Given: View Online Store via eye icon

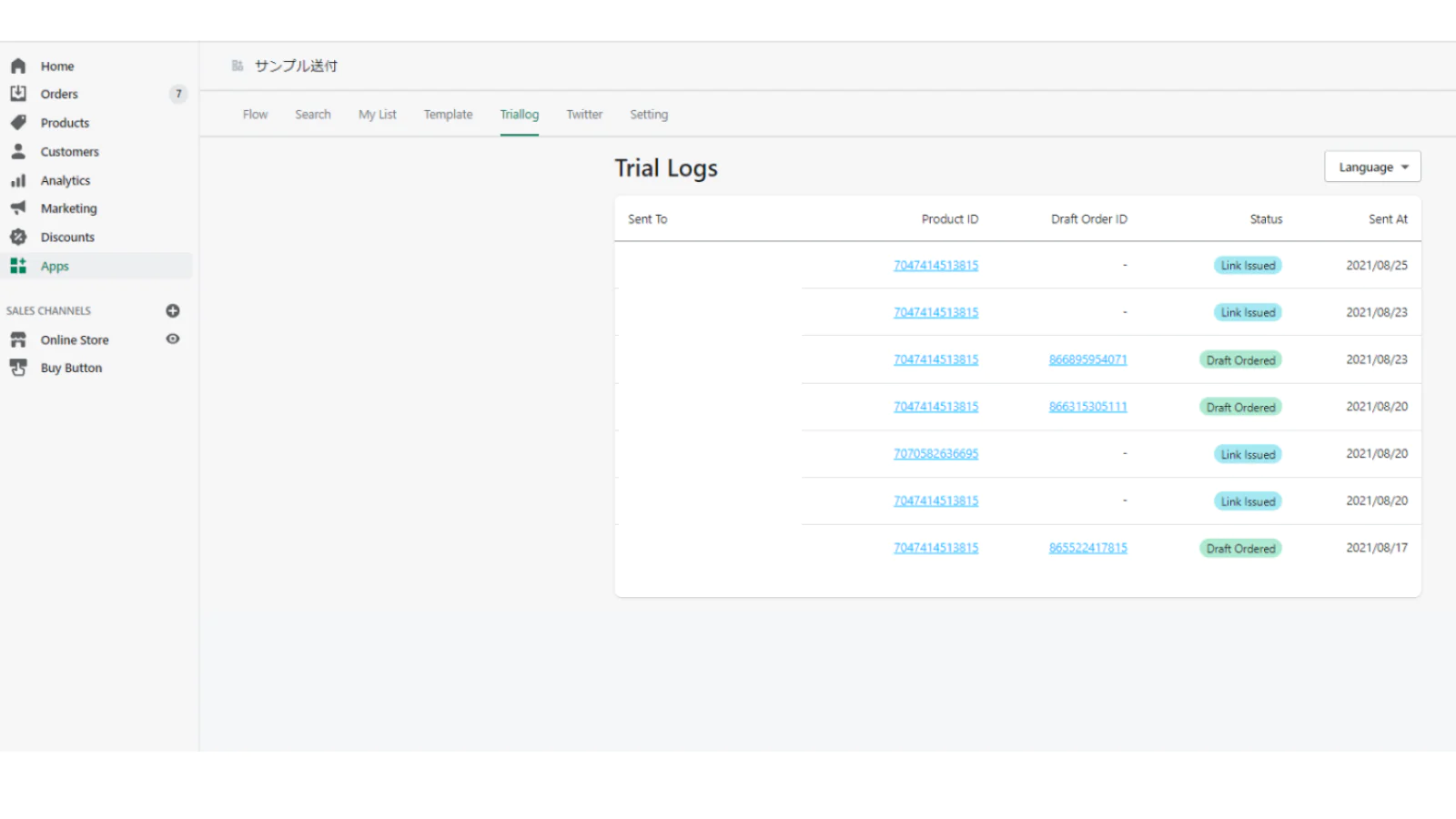Looking at the screenshot, I should point(173,339).
